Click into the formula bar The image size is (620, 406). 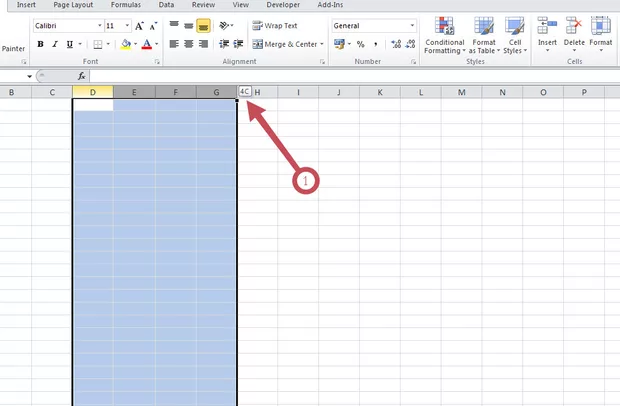[x=354, y=76]
